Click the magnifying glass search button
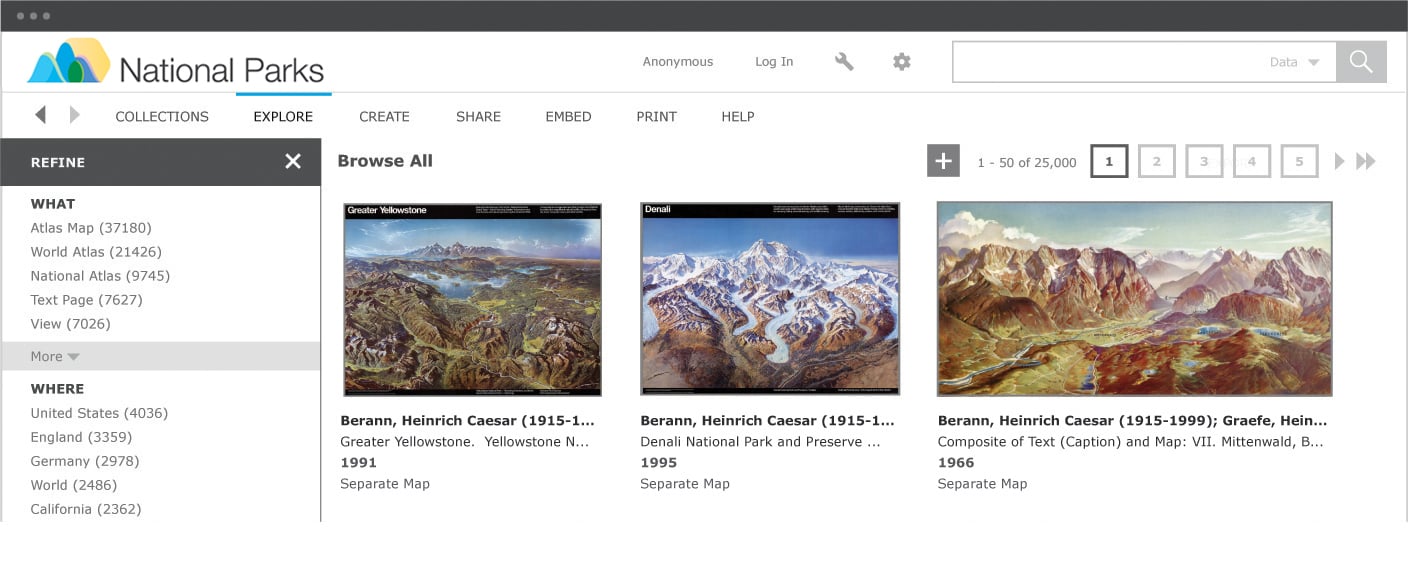 pos(1361,62)
